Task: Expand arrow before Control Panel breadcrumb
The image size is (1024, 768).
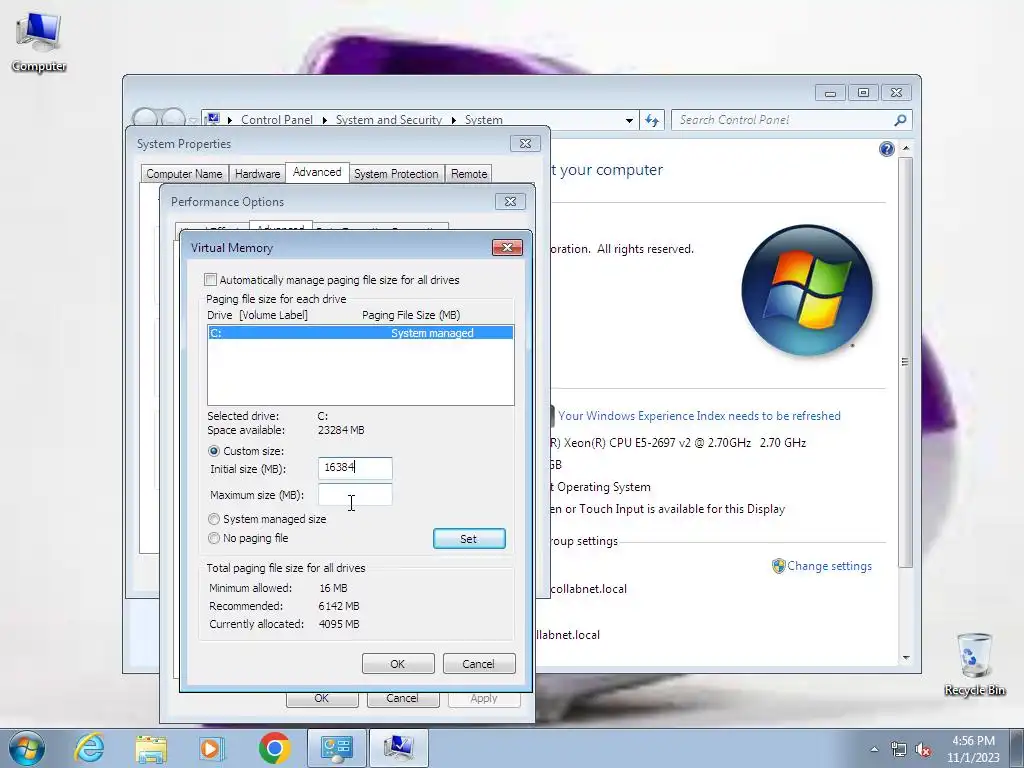Action: pyautogui.click(x=230, y=120)
